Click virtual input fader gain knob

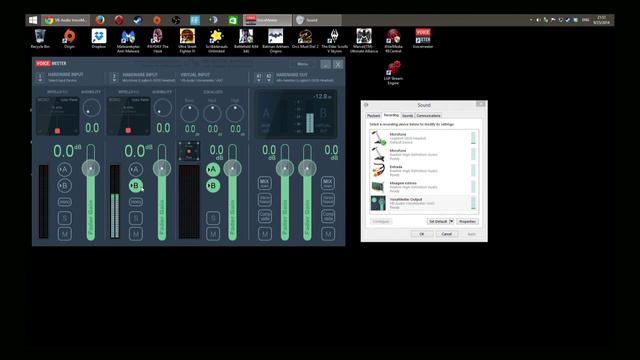click(x=233, y=168)
